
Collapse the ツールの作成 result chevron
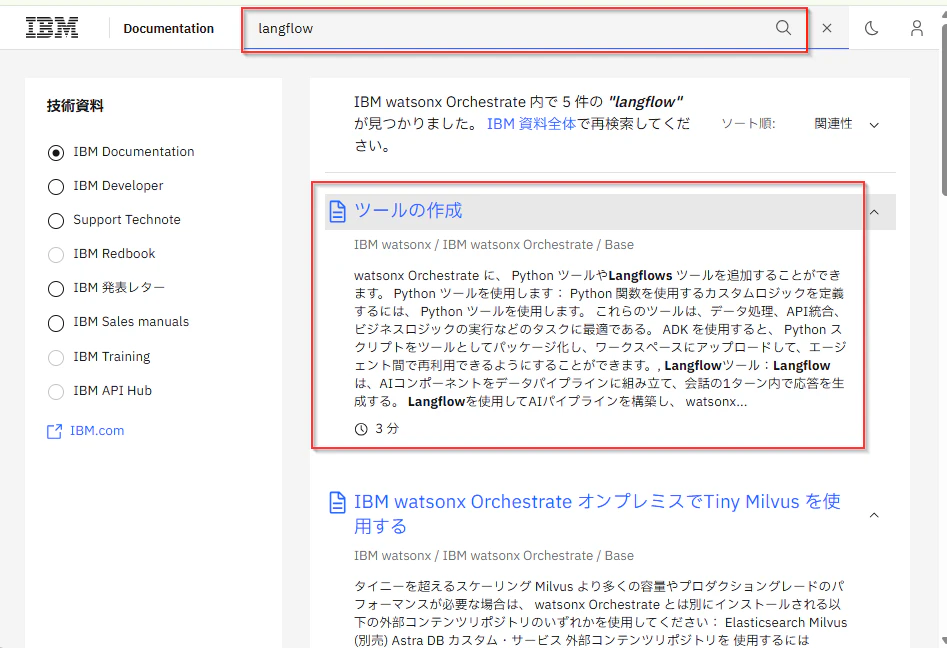(x=874, y=212)
